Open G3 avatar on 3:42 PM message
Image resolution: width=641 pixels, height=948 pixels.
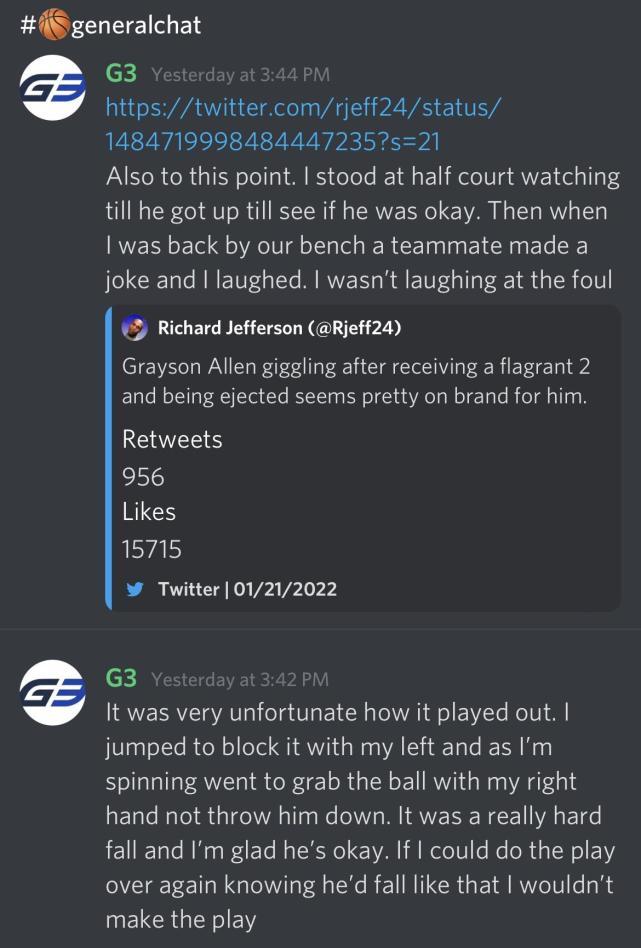coord(53,692)
